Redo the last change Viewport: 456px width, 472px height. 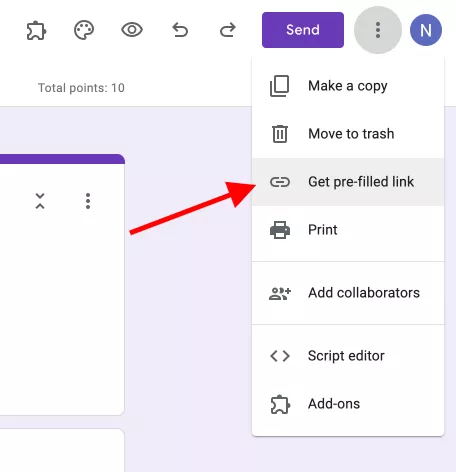click(228, 30)
